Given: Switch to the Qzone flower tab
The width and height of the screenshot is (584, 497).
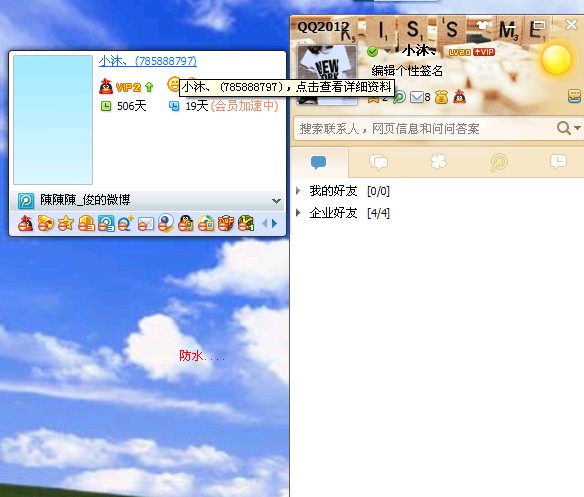Looking at the screenshot, I should click(x=438, y=162).
